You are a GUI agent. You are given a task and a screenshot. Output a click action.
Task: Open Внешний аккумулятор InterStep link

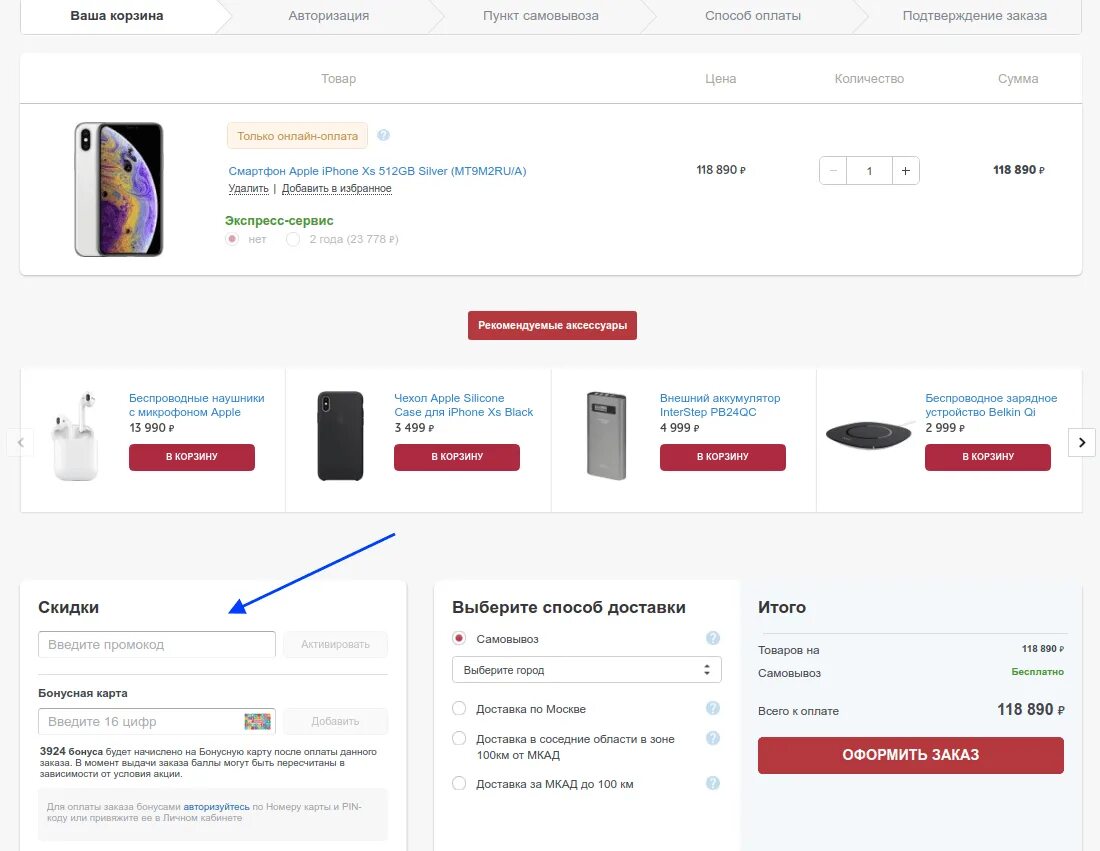[x=720, y=405]
